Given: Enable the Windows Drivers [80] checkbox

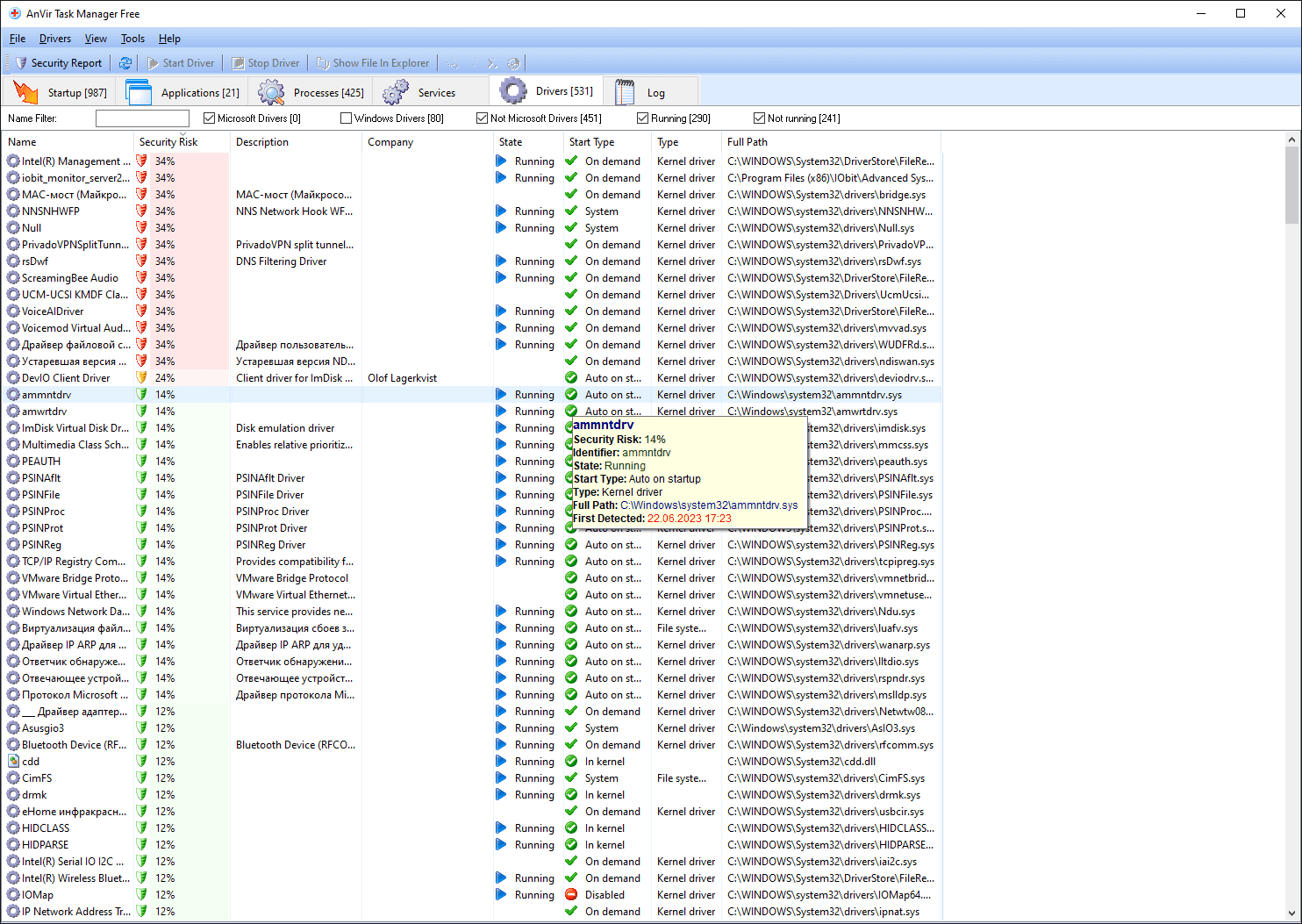Looking at the screenshot, I should click(x=346, y=118).
